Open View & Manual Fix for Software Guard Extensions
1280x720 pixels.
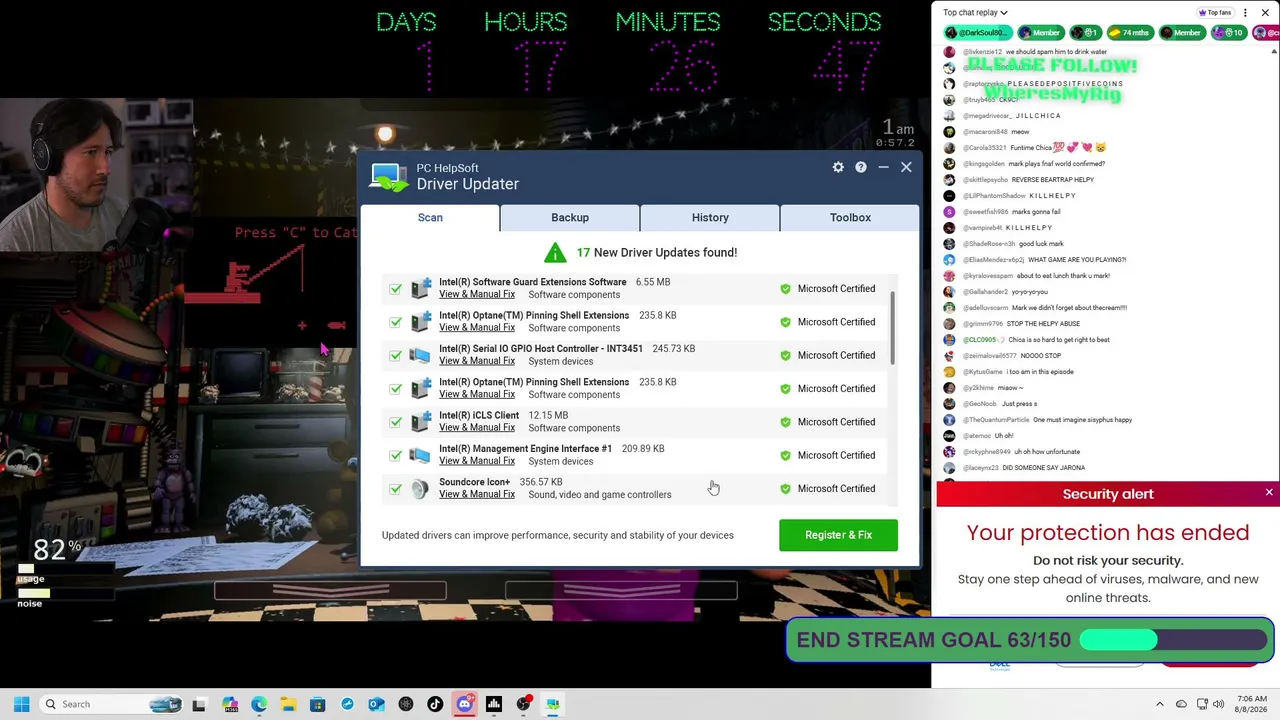pos(477,294)
